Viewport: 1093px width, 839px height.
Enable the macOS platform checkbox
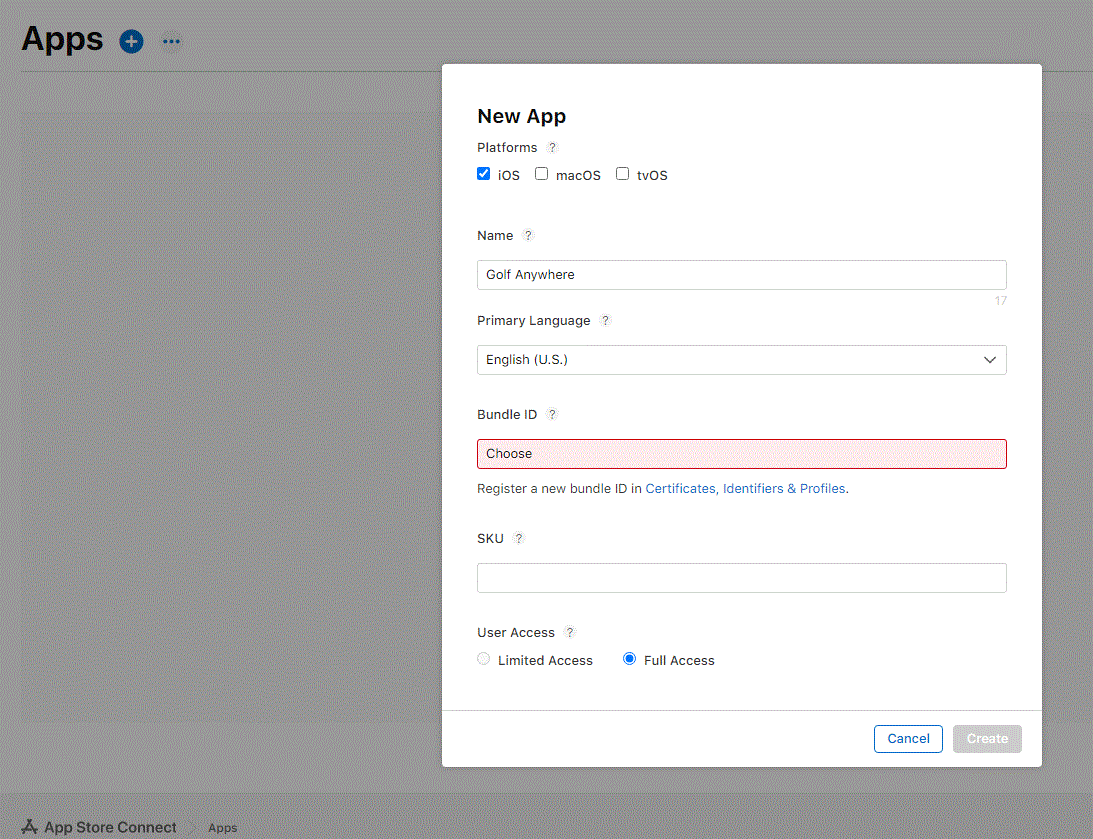coord(542,174)
